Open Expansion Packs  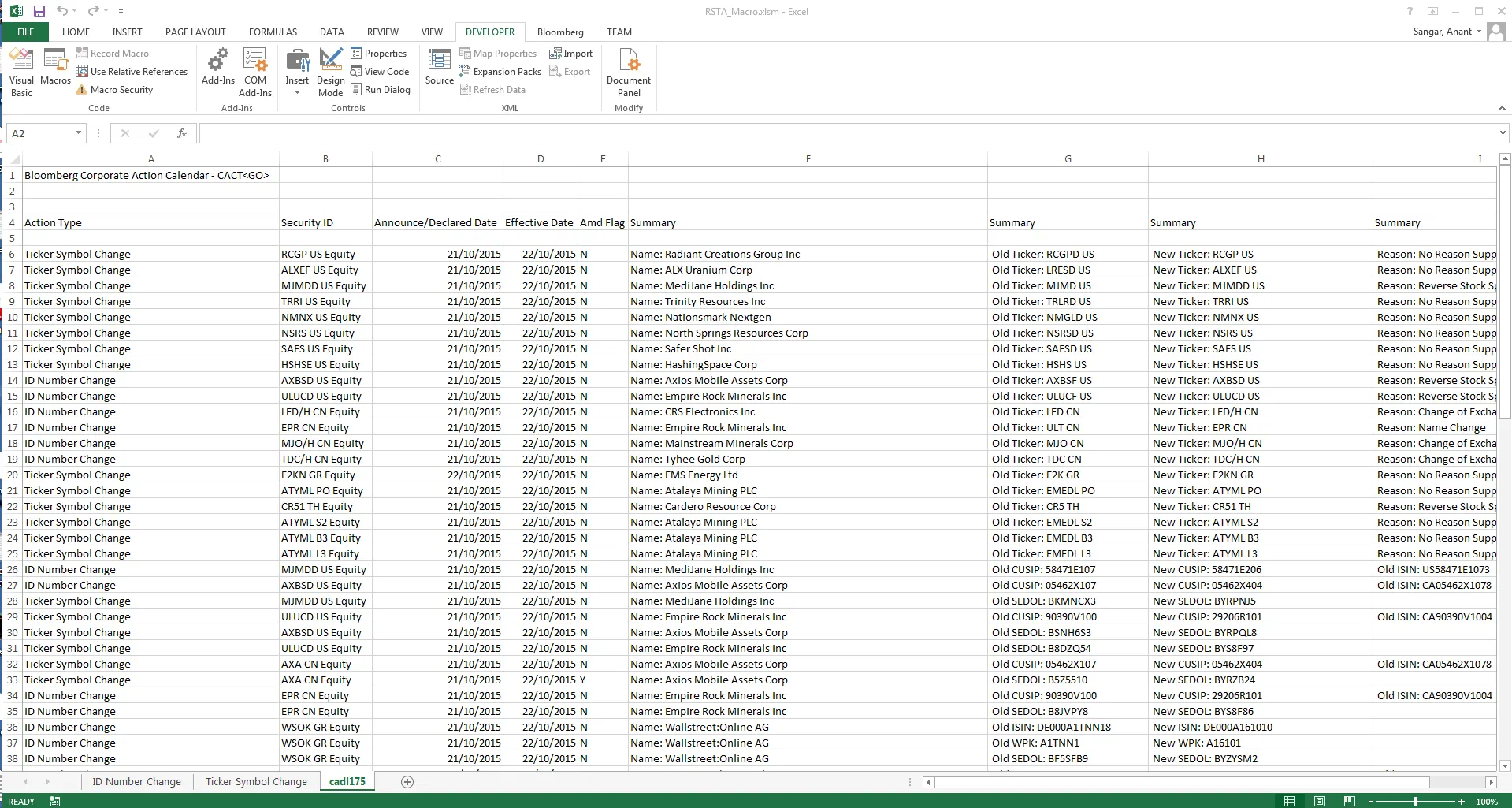click(x=500, y=71)
